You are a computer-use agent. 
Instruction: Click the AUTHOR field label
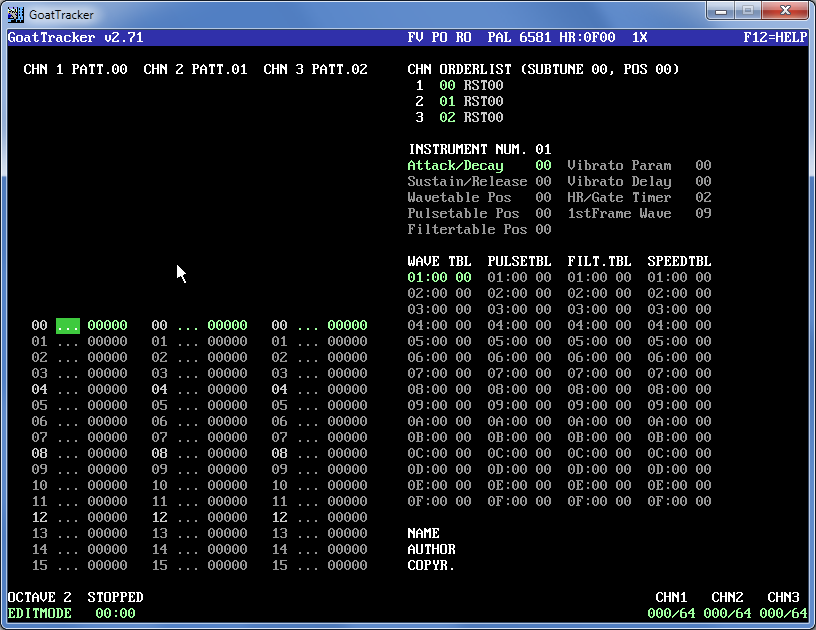click(x=431, y=549)
